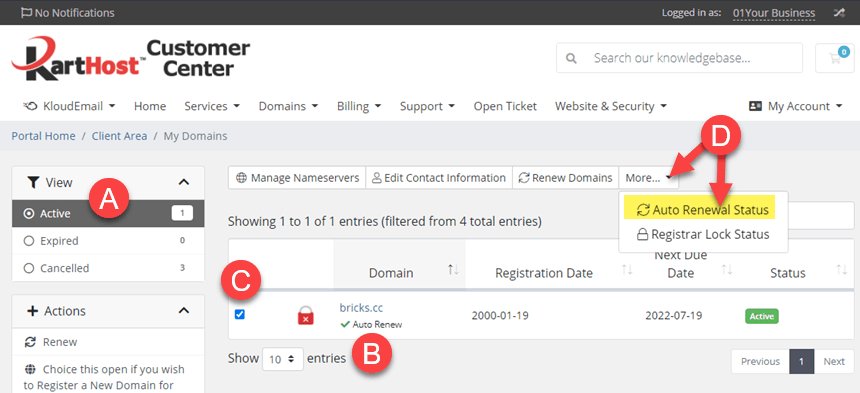Open the Billing dropdown menu
Image resolution: width=860 pixels, height=393 pixels.
359,106
